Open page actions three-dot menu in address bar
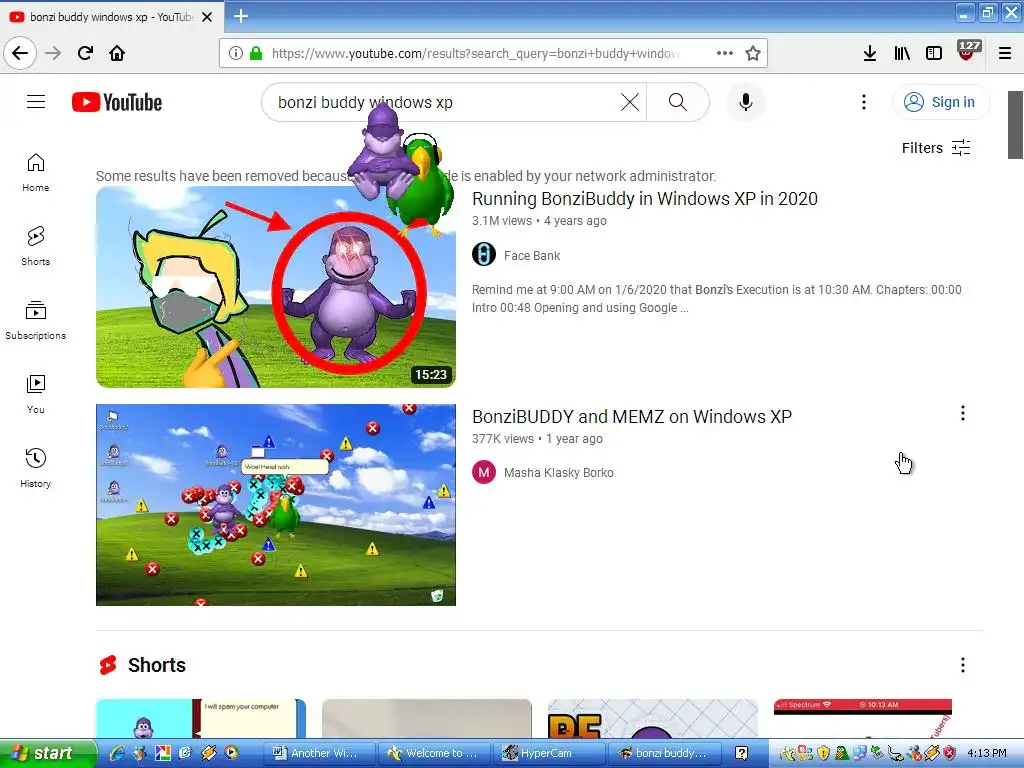This screenshot has height=768, width=1024. pyautogui.click(x=725, y=54)
